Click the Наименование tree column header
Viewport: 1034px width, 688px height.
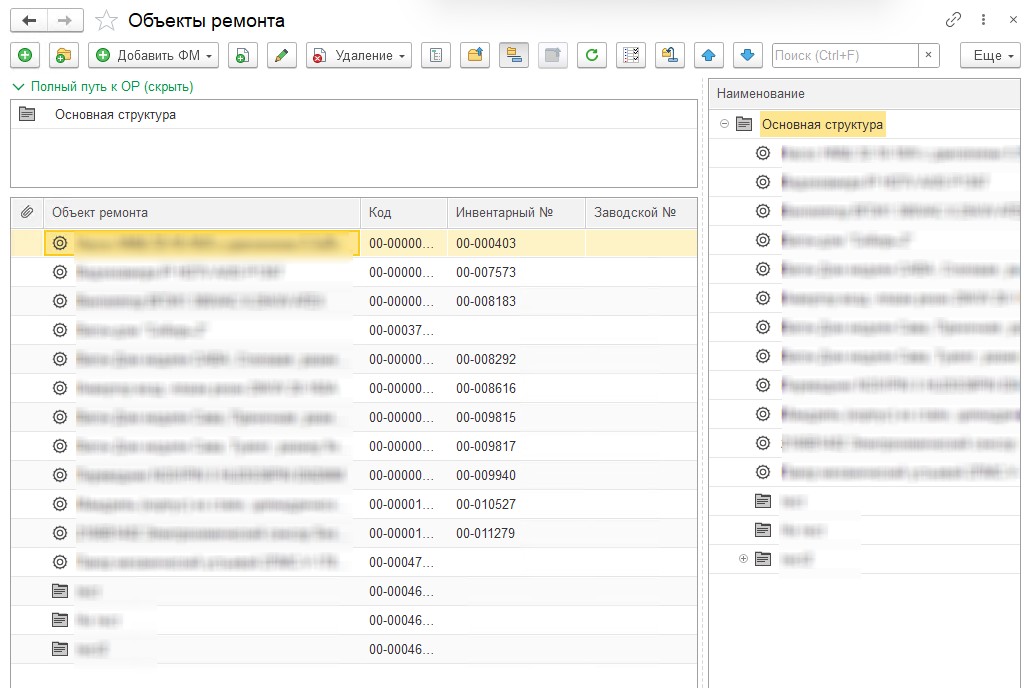864,94
